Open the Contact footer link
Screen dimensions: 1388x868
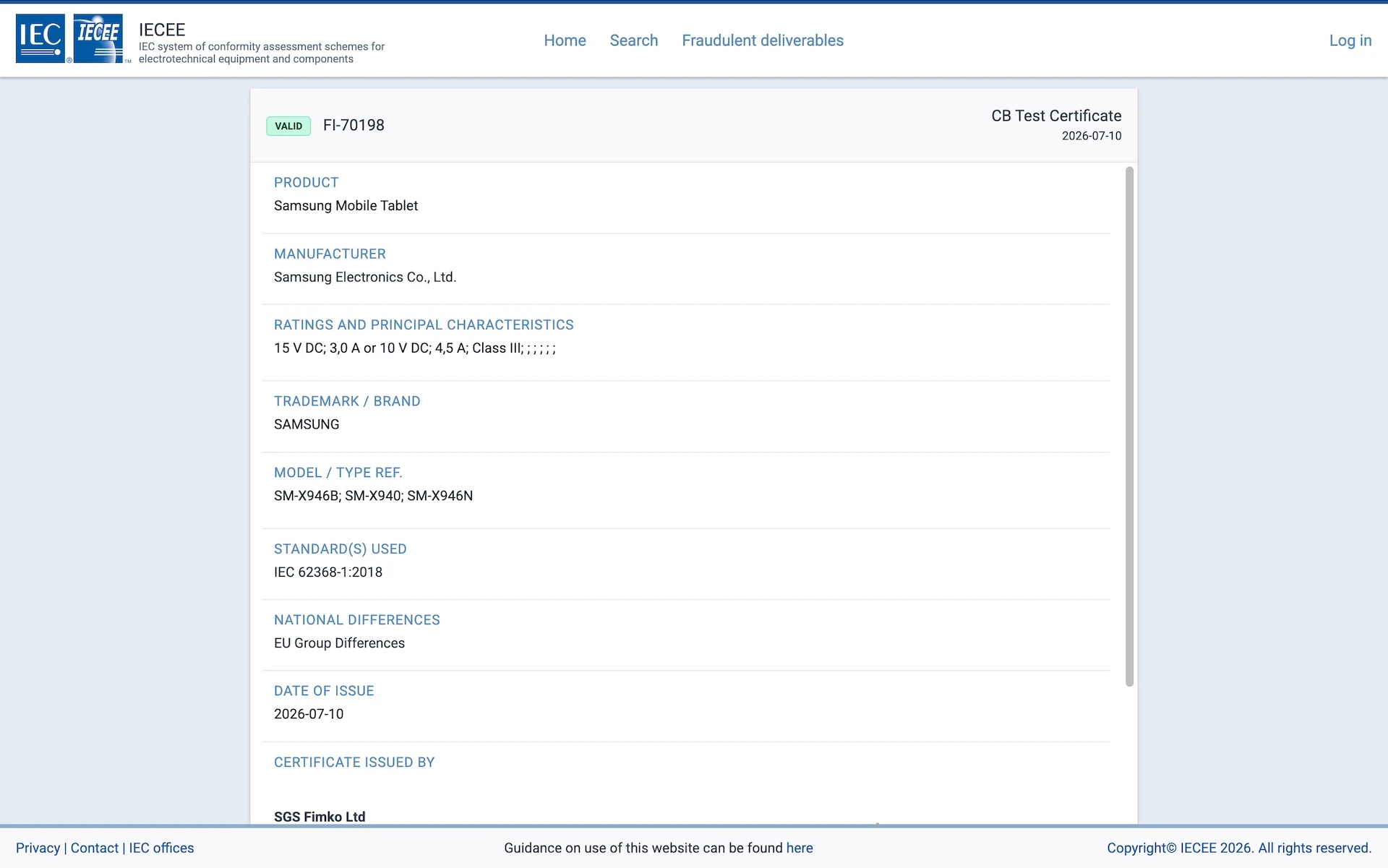pyautogui.click(x=95, y=848)
